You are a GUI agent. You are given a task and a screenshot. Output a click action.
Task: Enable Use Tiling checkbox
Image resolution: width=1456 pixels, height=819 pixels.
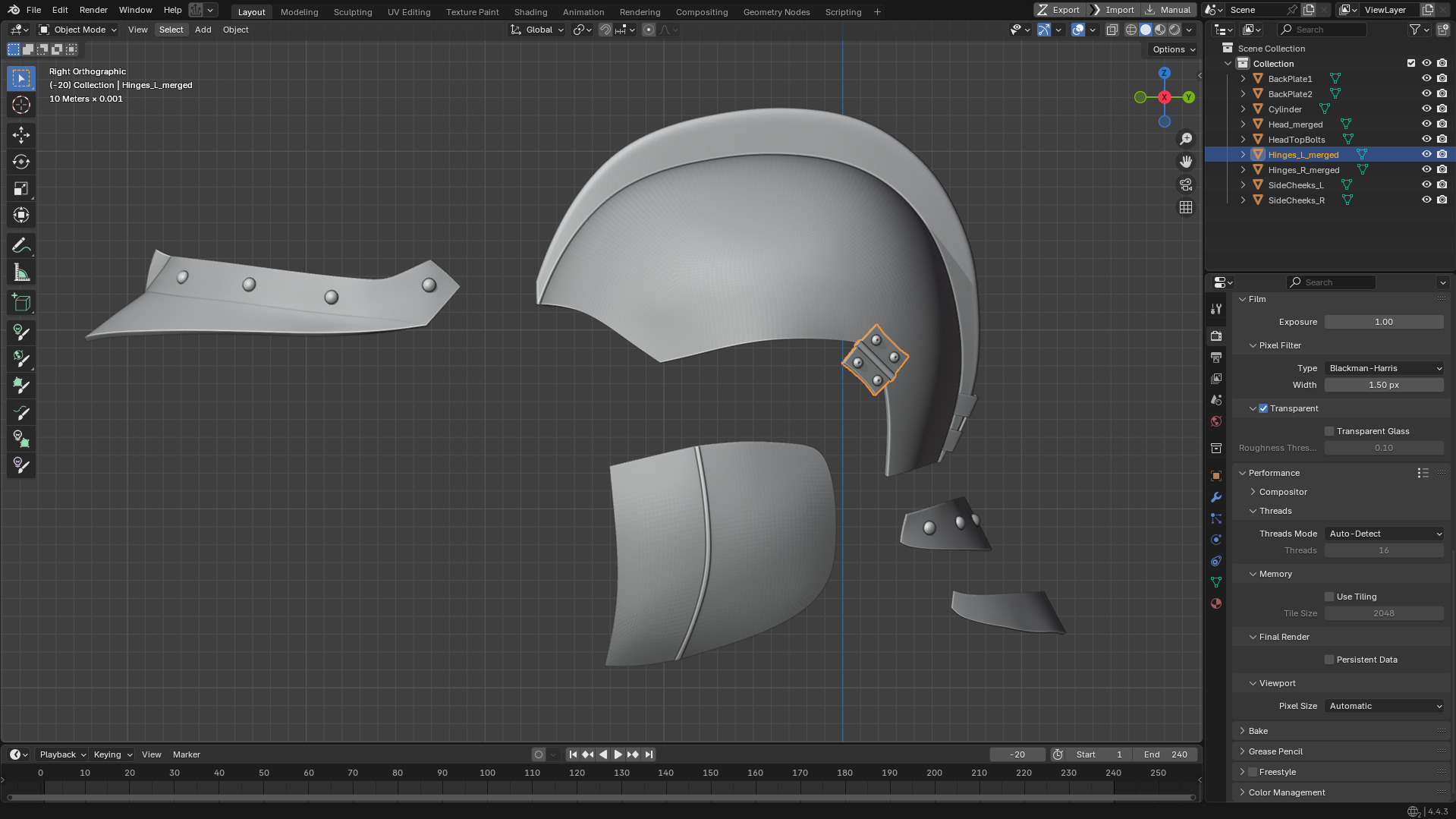[x=1329, y=597]
